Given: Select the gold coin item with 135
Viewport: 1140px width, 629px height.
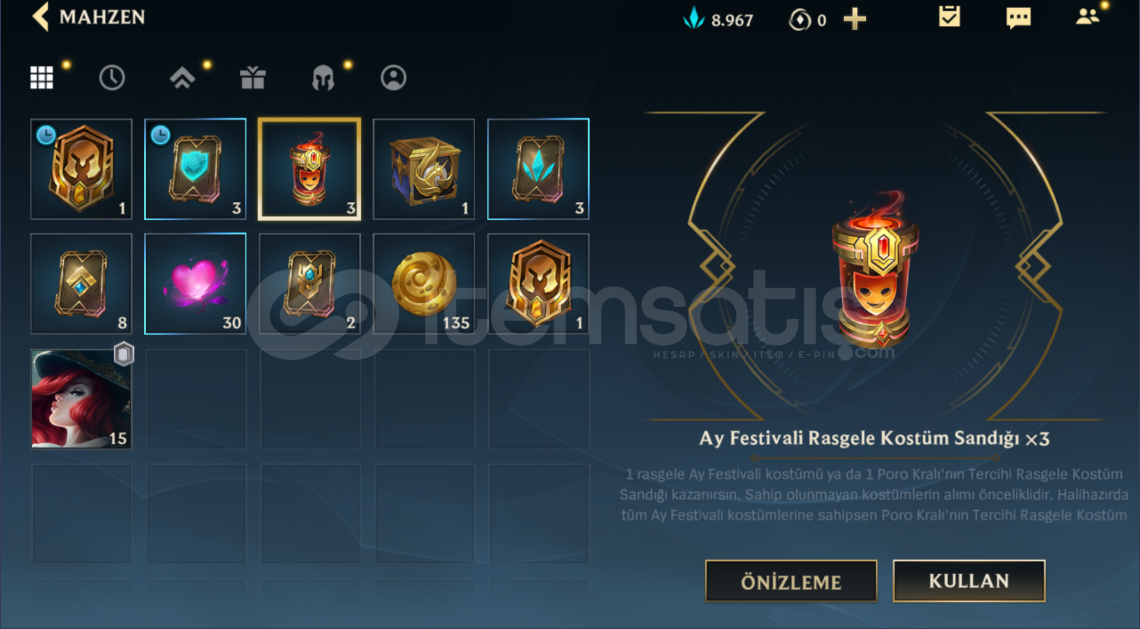Looking at the screenshot, I should tap(424, 284).
